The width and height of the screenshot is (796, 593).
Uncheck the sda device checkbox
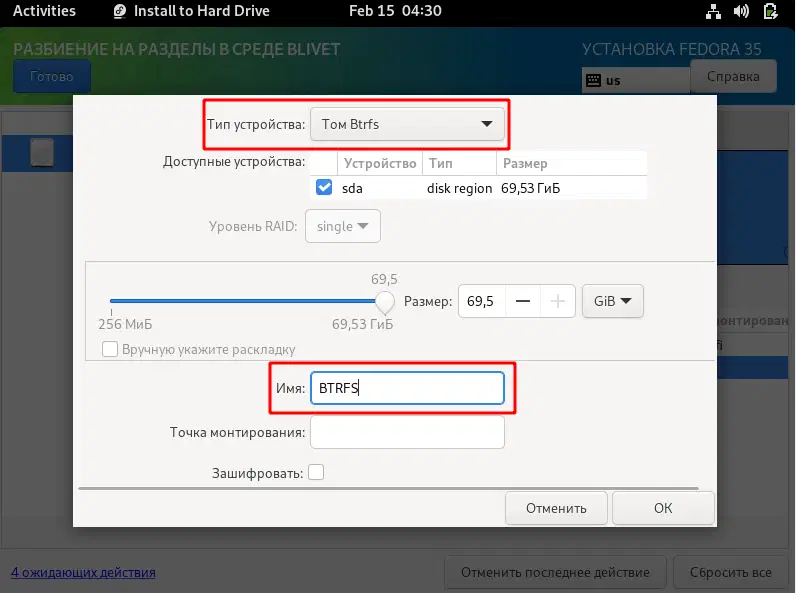pyautogui.click(x=324, y=187)
